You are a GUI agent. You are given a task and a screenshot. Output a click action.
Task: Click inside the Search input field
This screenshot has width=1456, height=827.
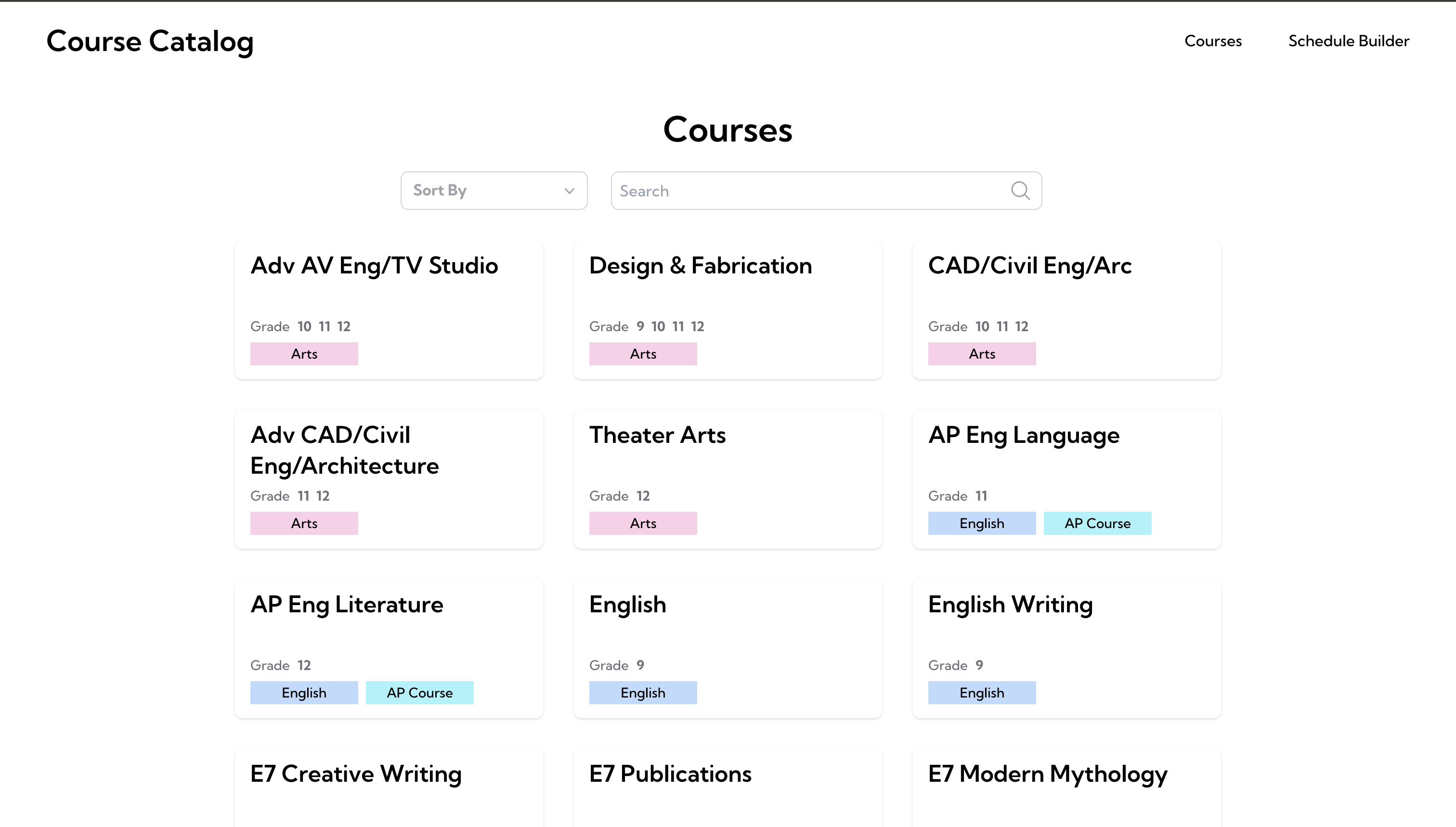pyautogui.click(x=795, y=191)
